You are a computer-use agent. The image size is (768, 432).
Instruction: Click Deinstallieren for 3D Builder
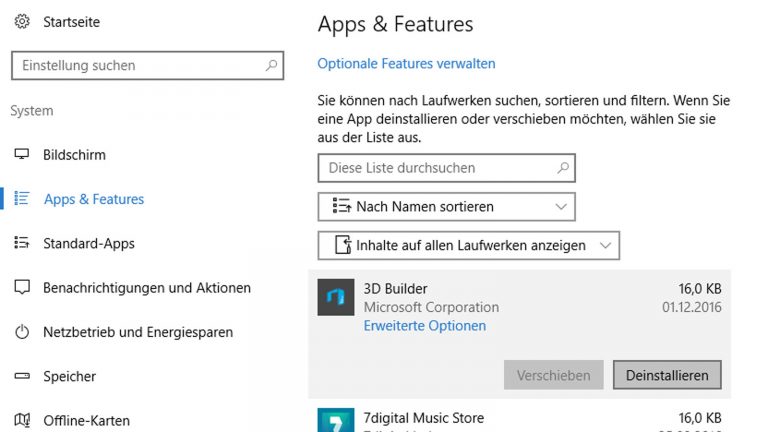point(667,375)
